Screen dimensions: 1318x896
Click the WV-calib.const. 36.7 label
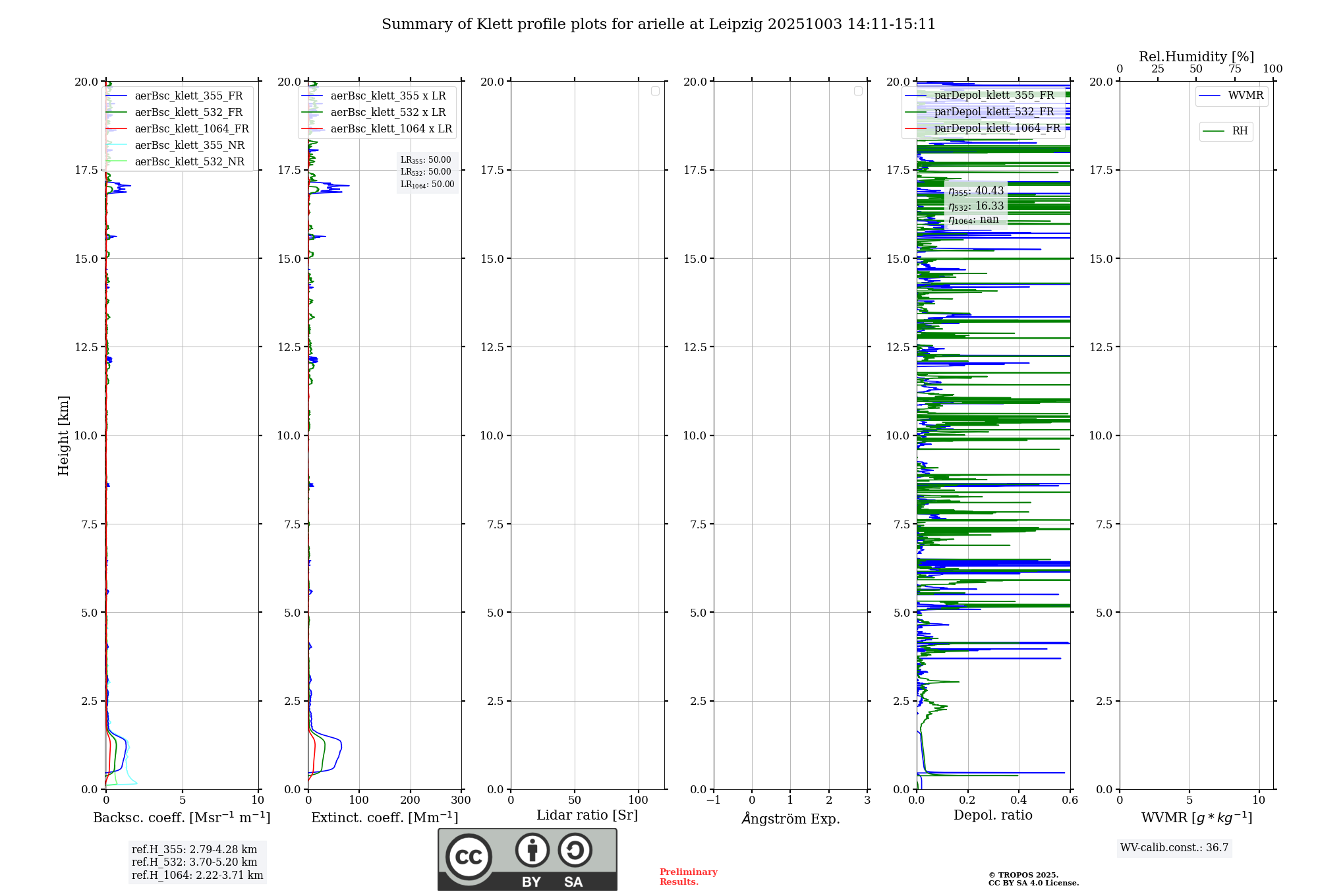[x=1174, y=848]
